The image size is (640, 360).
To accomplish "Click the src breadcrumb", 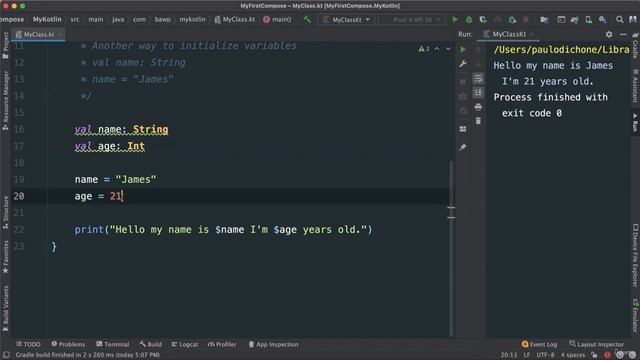I will pos(75,19).
